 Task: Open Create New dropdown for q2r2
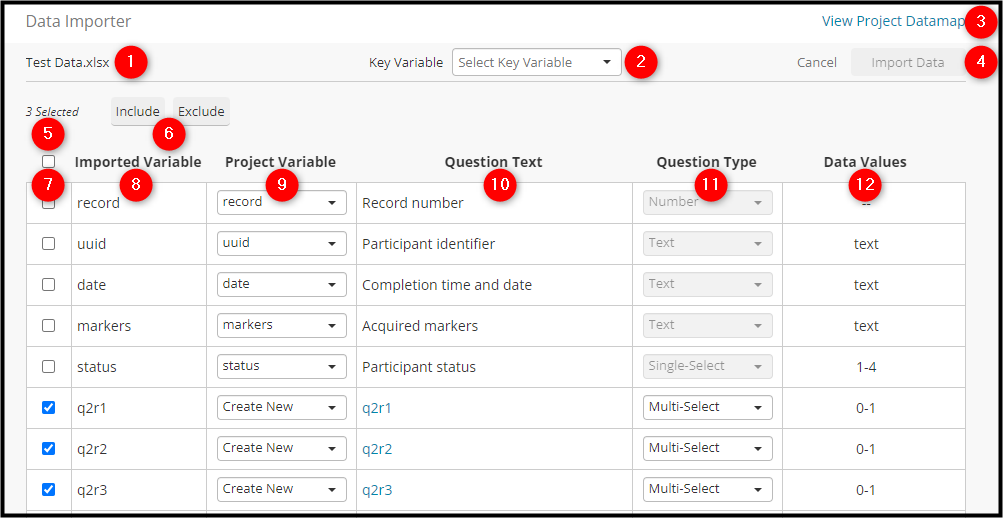tap(281, 448)
